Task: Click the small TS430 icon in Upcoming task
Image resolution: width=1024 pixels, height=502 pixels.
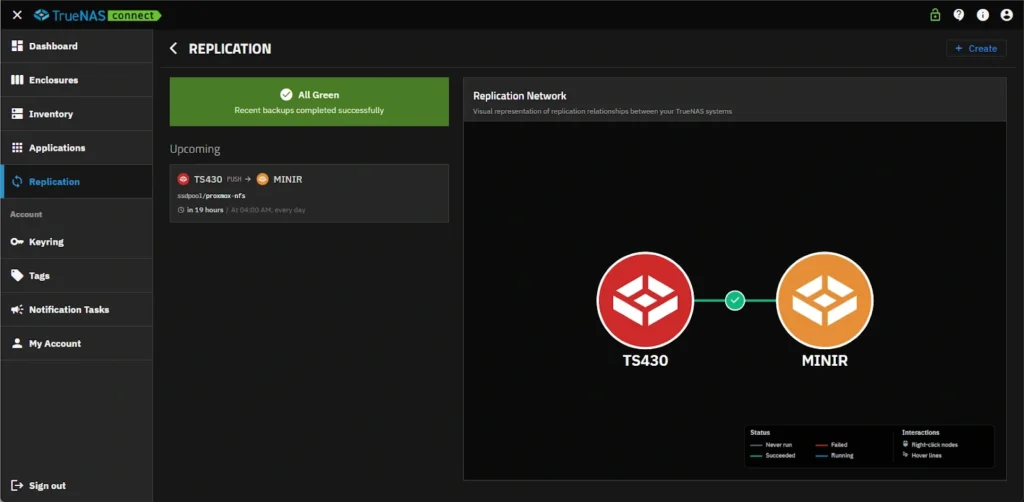Action: [183, 179]
